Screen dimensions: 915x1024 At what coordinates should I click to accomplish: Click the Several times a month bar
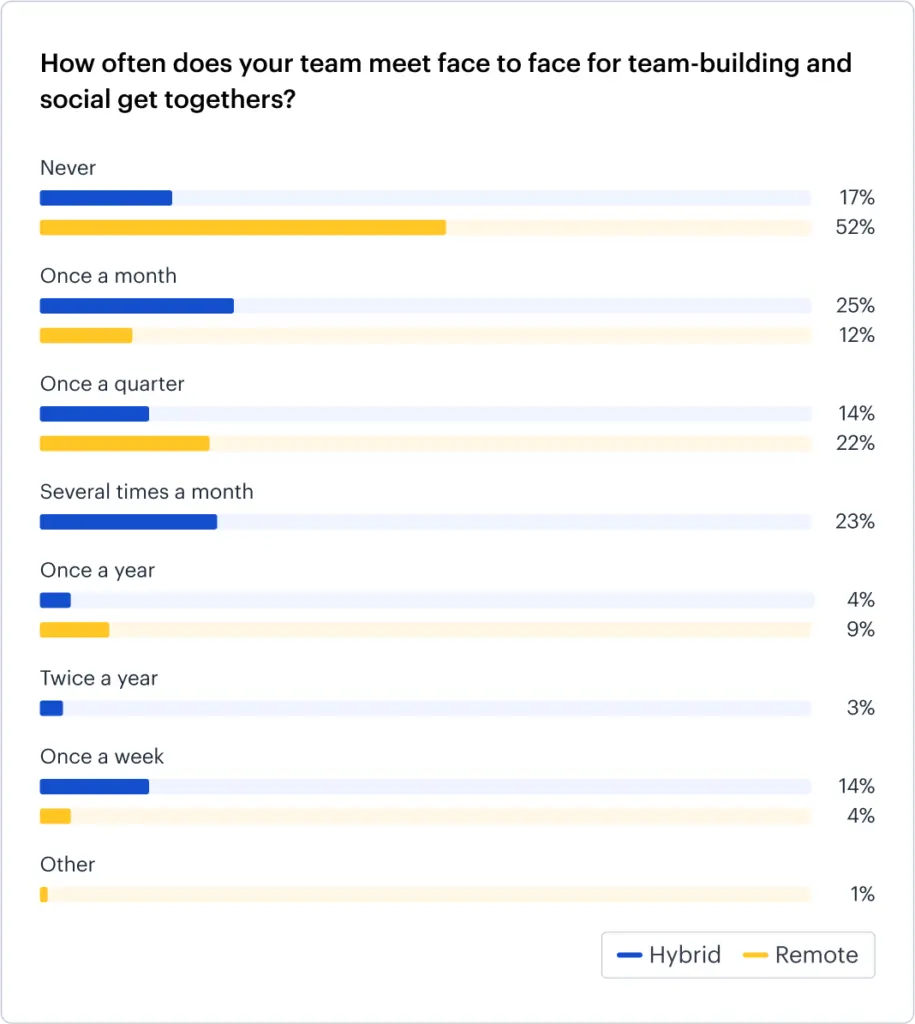pos(128,522)
